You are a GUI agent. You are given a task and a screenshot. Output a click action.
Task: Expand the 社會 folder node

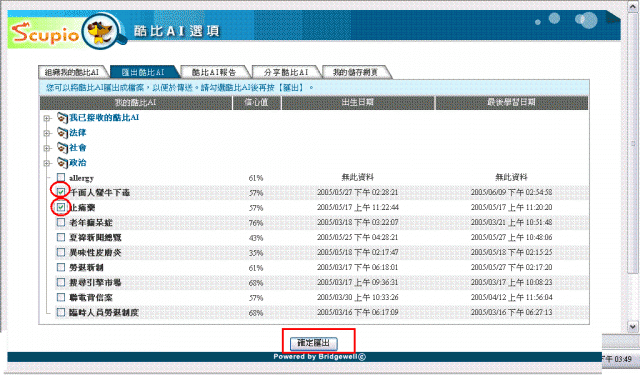tap(47, 148)
